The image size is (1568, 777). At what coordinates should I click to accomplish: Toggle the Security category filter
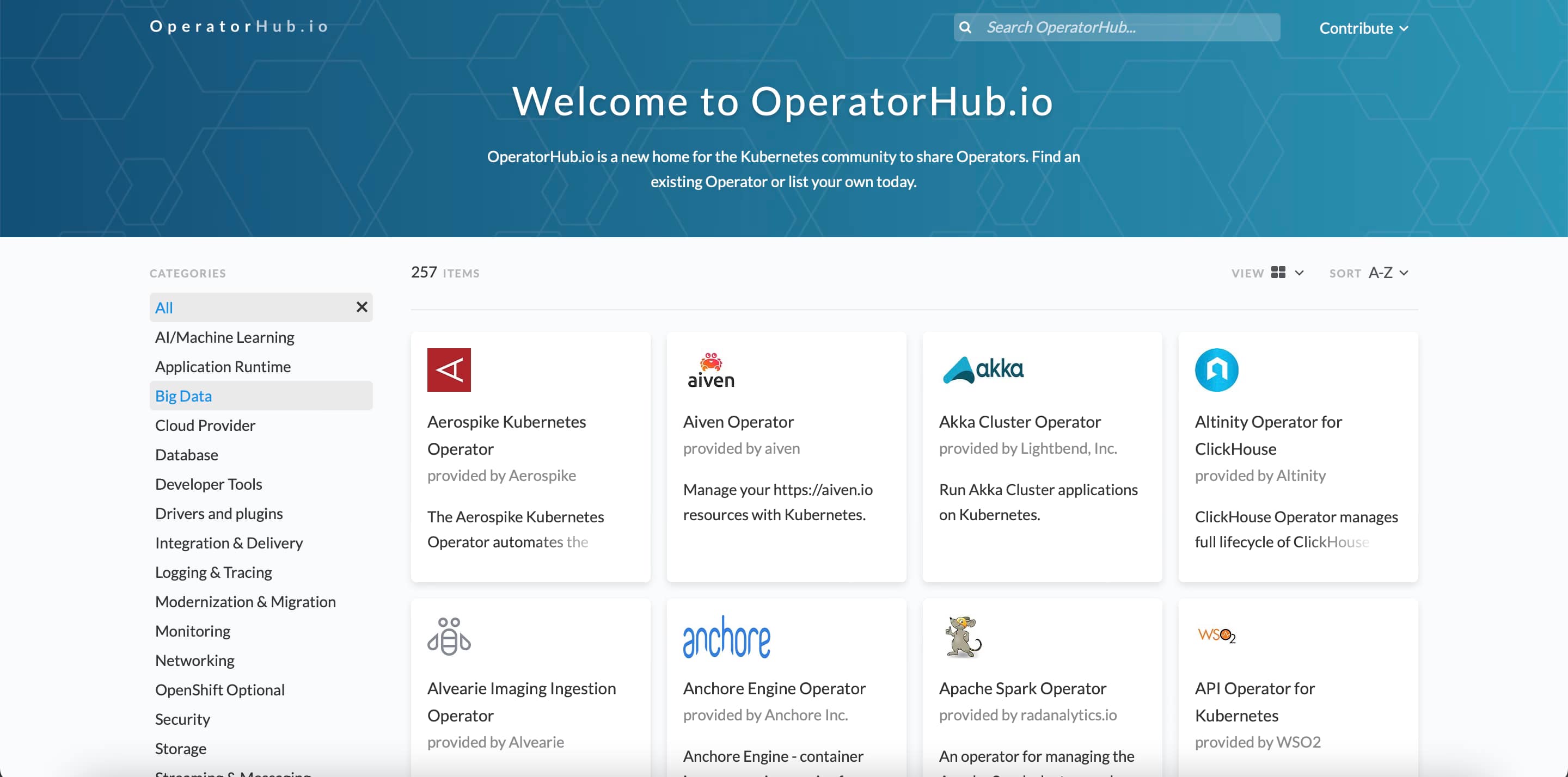(182, 719)
